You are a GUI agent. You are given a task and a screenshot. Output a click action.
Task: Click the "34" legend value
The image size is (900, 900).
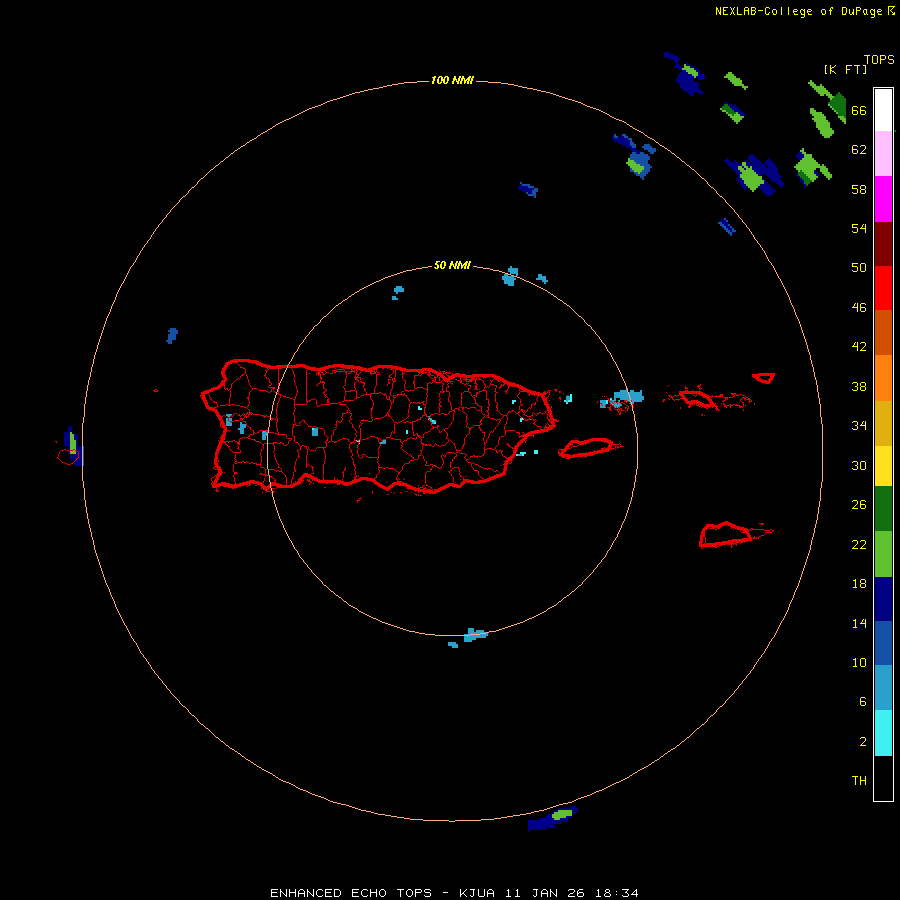pyautogui.click(x=859, y=426)
